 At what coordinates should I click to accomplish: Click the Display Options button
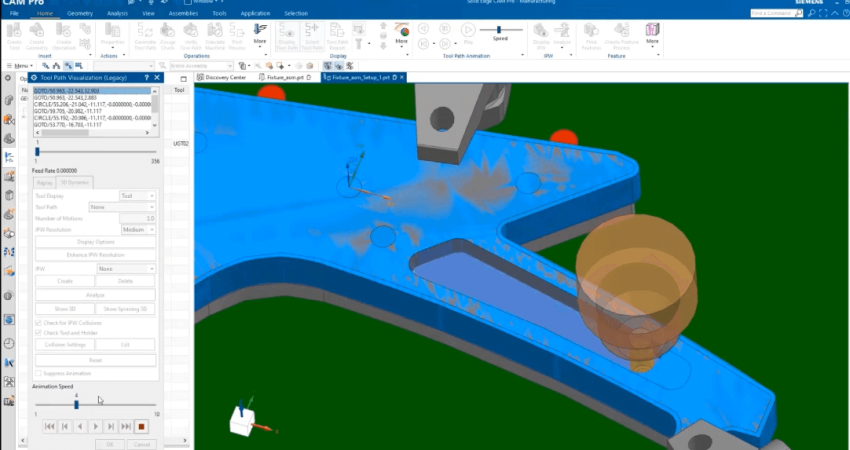pyautogui.click(x=95, y=242)
